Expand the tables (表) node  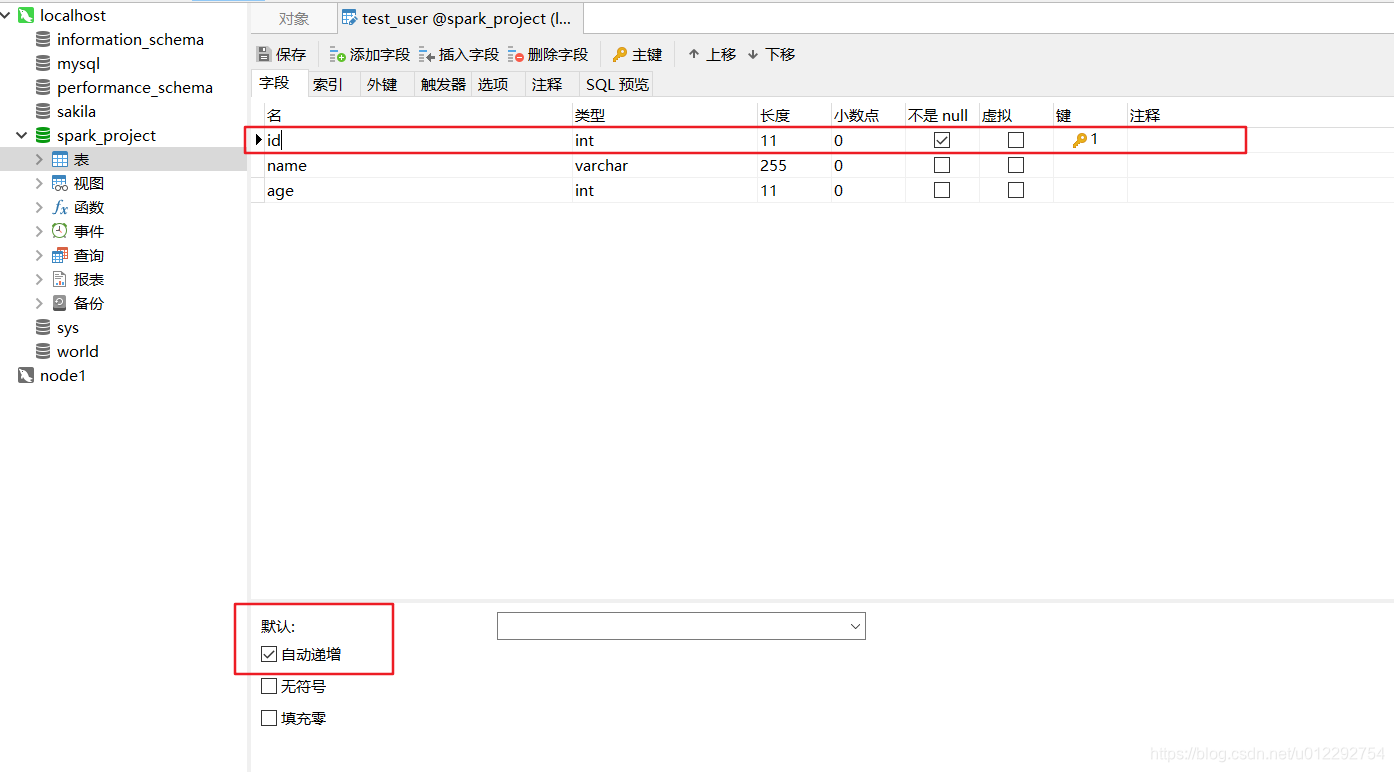point(39,159)
